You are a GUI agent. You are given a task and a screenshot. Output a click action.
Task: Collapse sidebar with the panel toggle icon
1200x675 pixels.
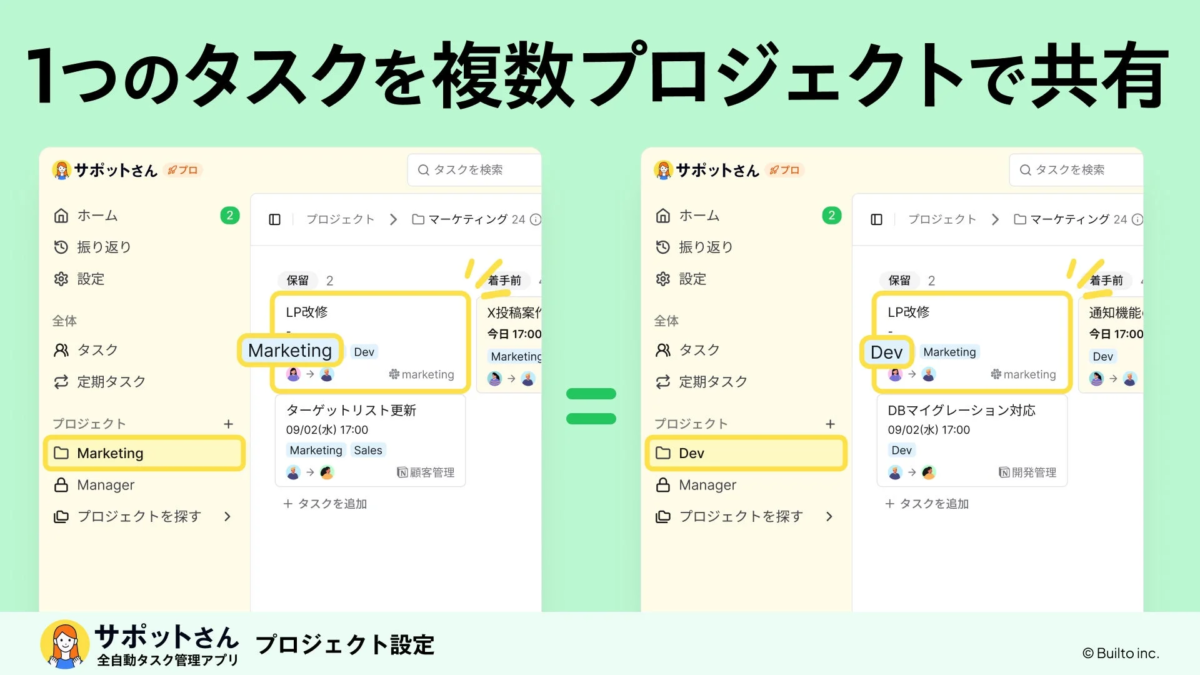coord(274,218)
